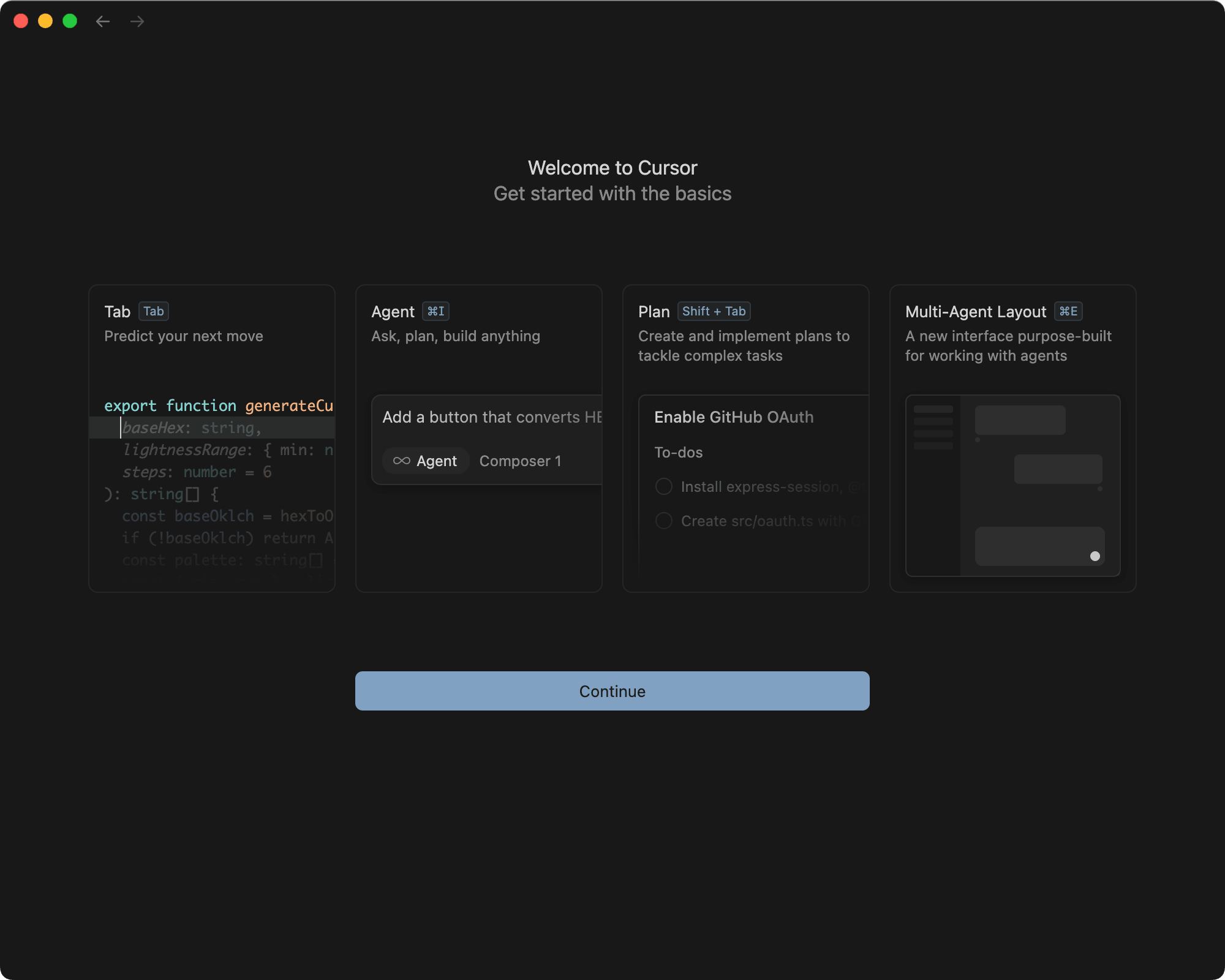Click the back navigation arrow
The image size is (1225, 980).
102,21
